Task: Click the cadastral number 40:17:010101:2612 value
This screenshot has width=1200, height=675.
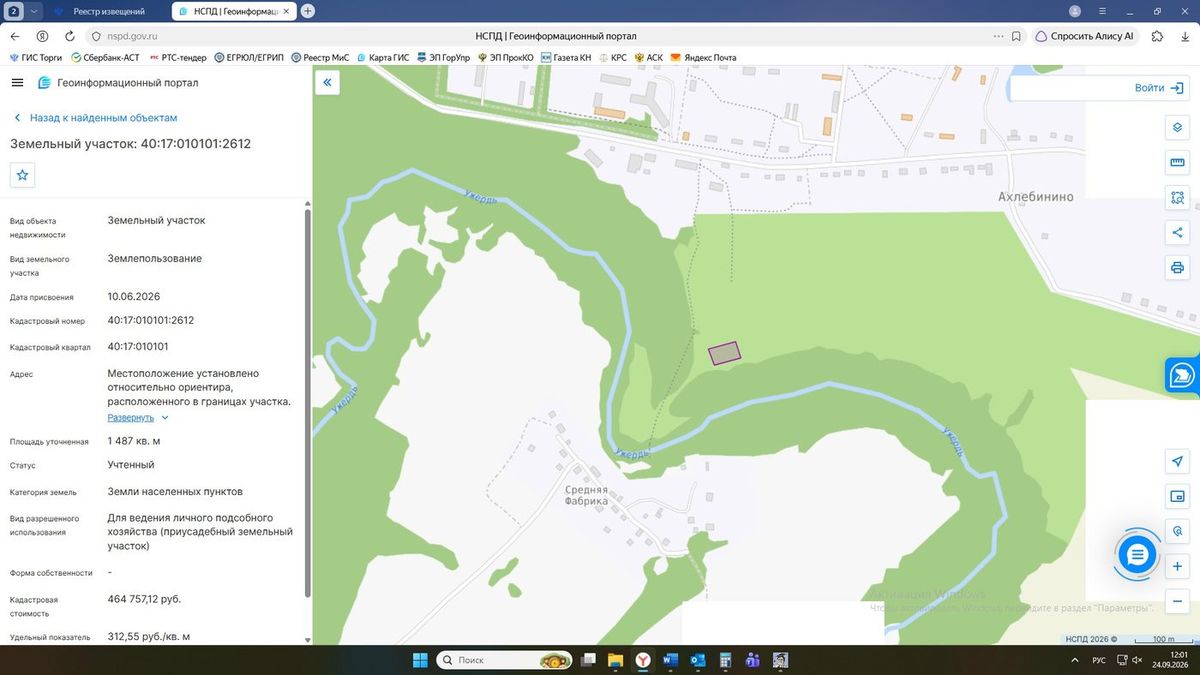Action: click(151, 321)
